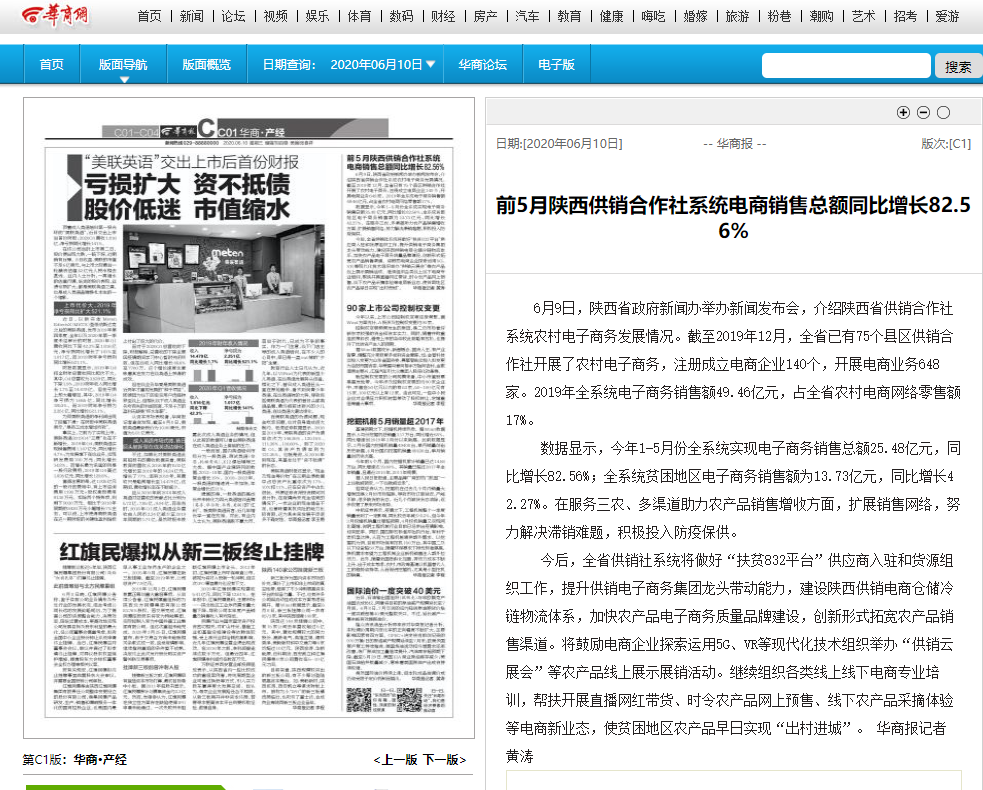This screenshot has width=983, height=790.
Task: Click the 日期:[2020年06月10日] label
Action: pos(559,144)
